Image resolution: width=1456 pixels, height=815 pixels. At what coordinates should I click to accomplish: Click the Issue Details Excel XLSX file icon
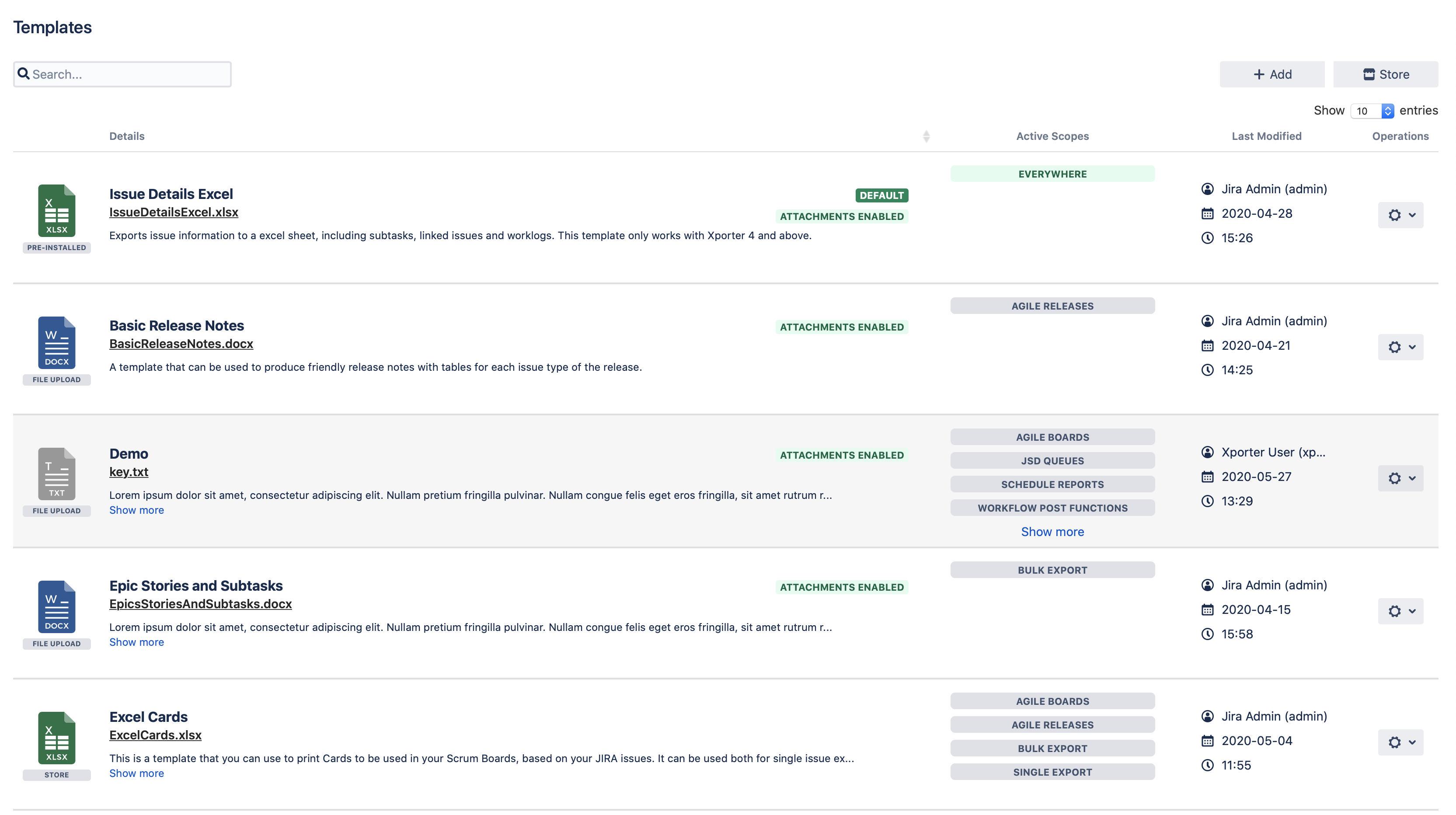click(x=56, y=210)
